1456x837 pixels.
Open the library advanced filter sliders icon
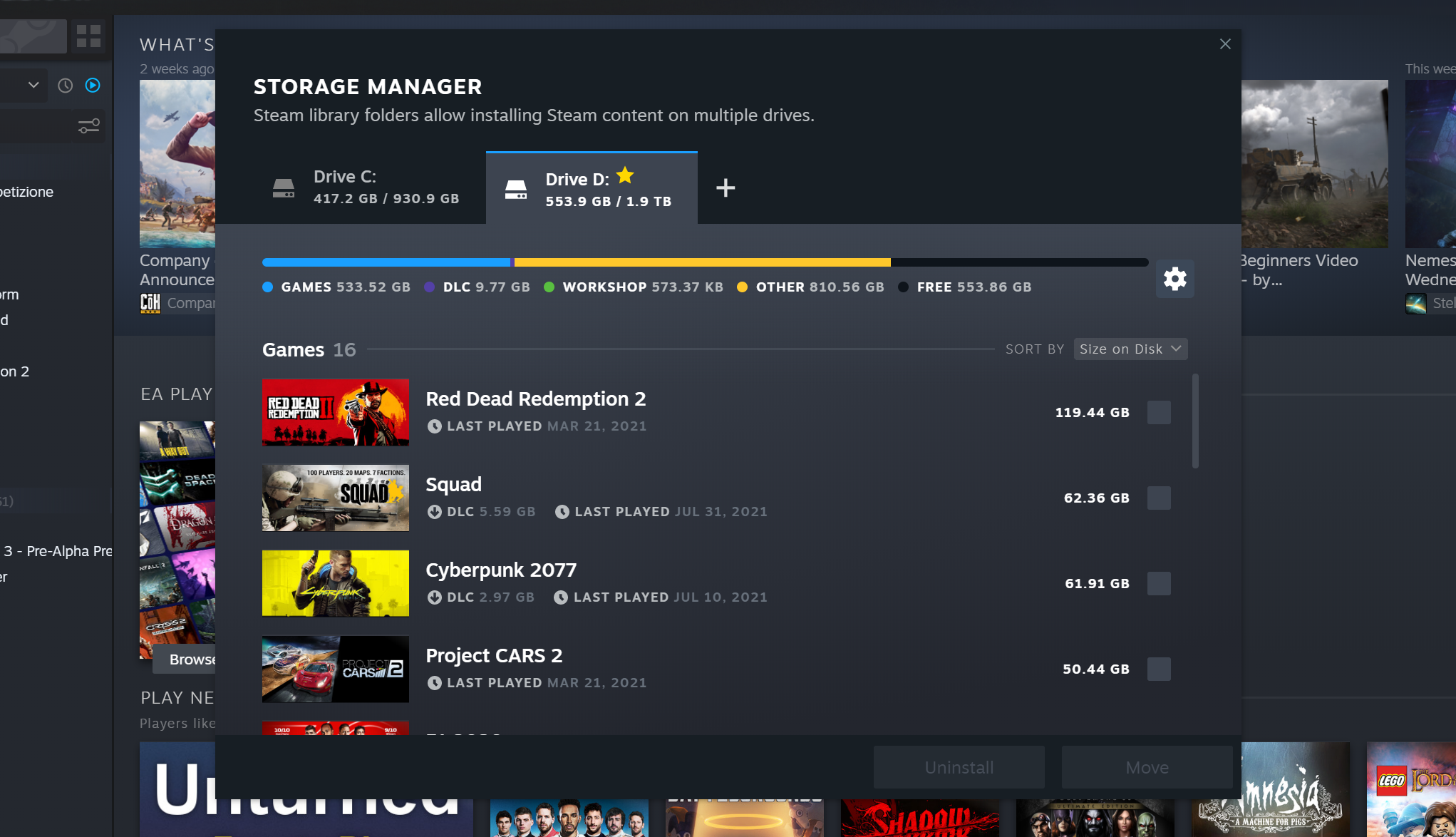pos(89,127)
